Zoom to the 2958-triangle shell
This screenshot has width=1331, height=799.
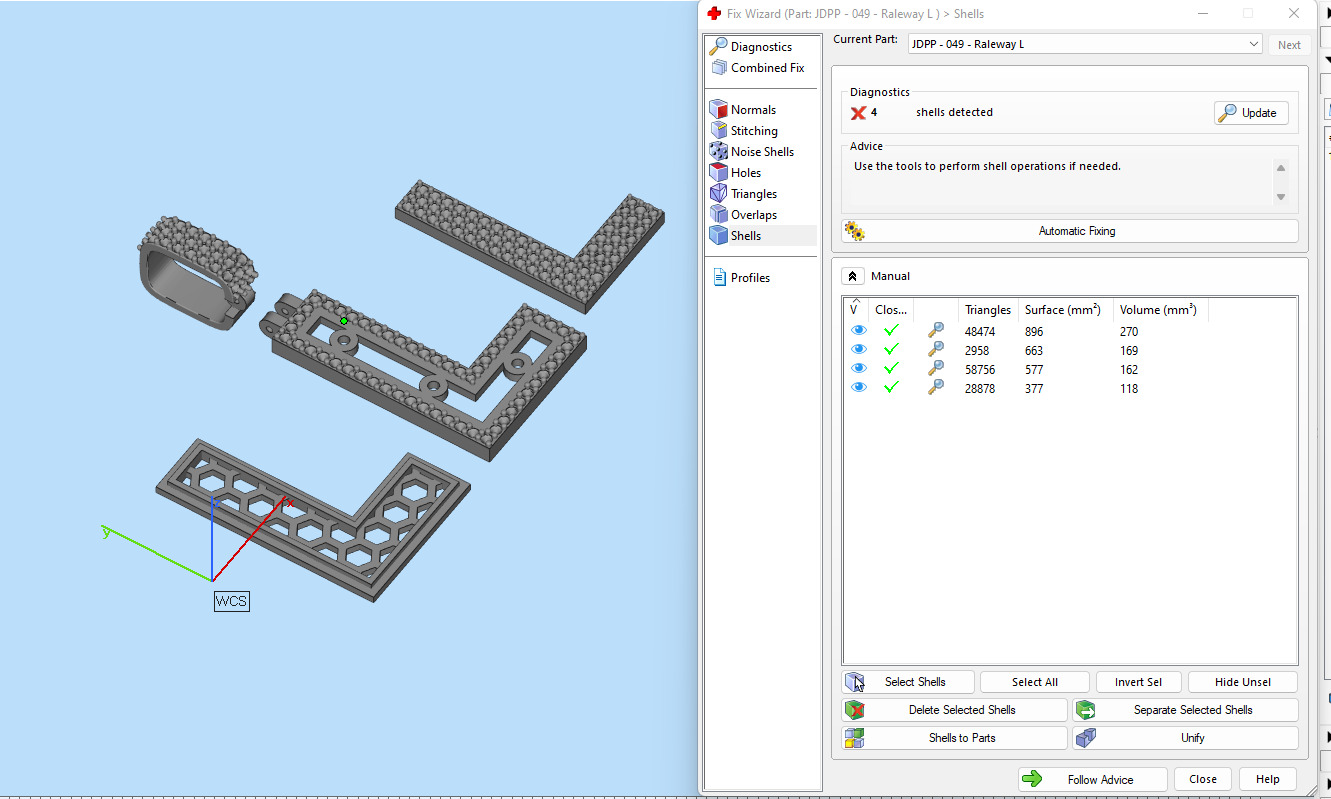coord(935,350)
